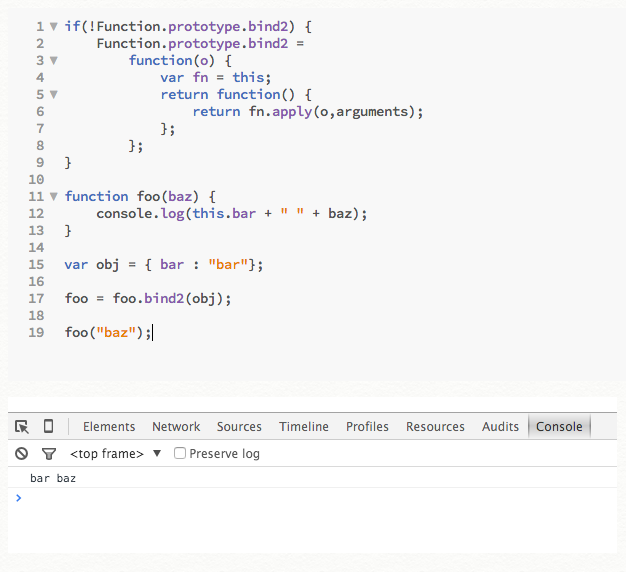Viewport: 626px width, 572px height.
Task: Click the "function foo(baz) {" line
Action: tap(140, 196)
